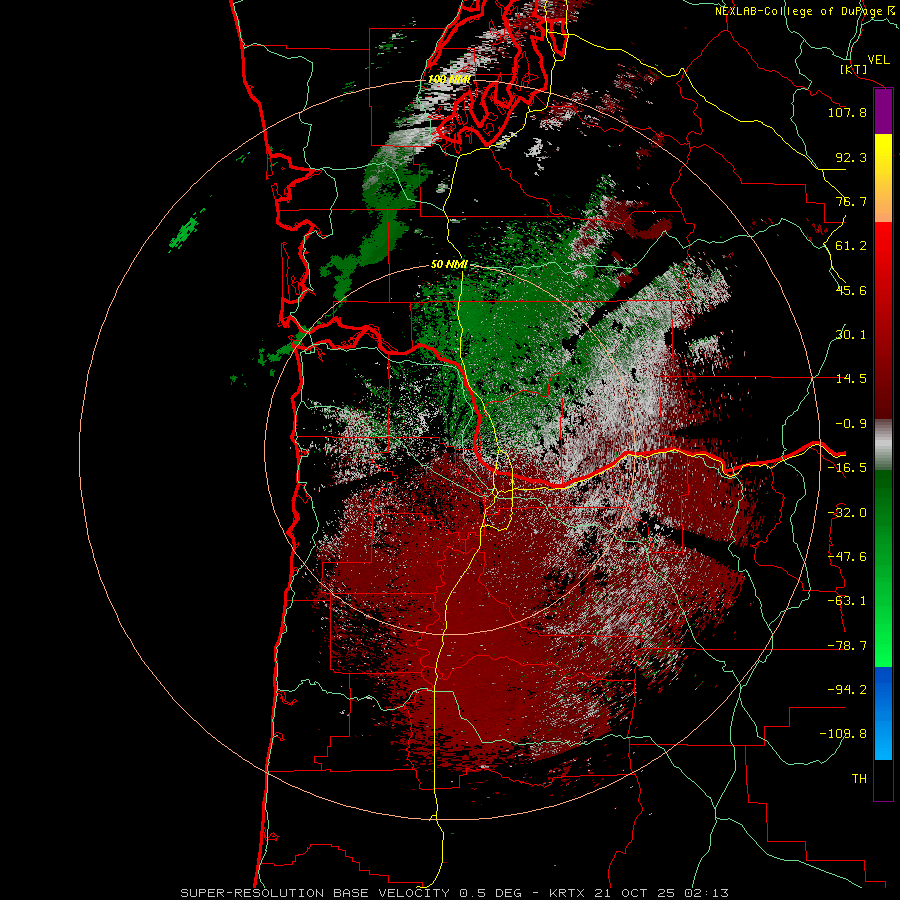Select the -0.9 velocity scale value
Viewport: 900px width, 900px height.
coord(850,423)
